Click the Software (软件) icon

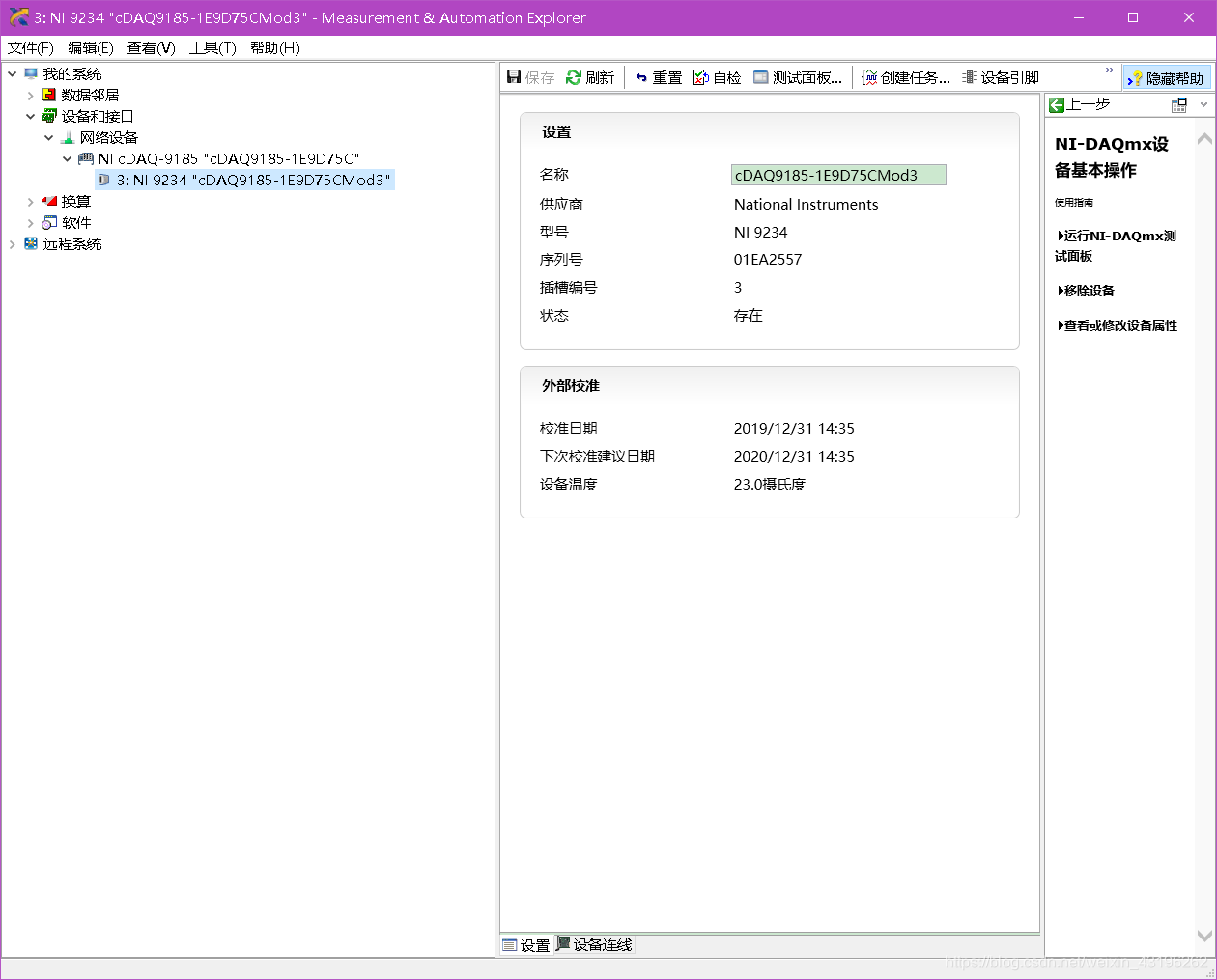[x=49, y=222]
